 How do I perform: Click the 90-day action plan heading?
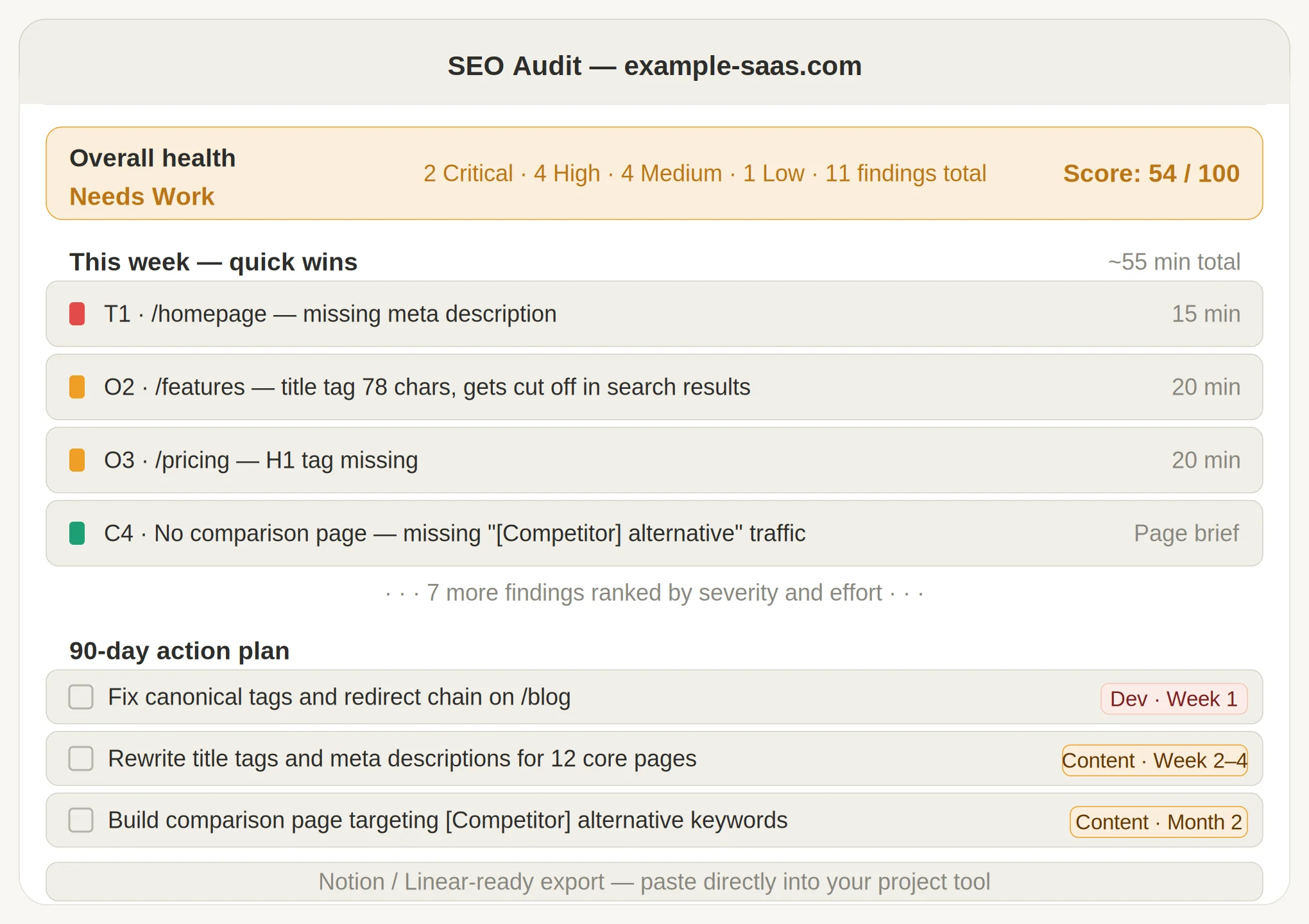coord(180,651)
